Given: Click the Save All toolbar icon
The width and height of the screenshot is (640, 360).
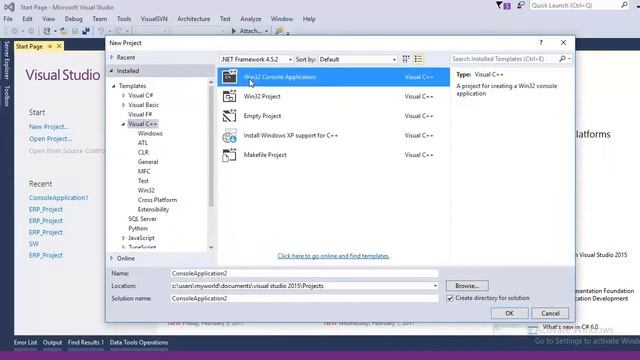Looking at the screenshot, I should [86, 31].
